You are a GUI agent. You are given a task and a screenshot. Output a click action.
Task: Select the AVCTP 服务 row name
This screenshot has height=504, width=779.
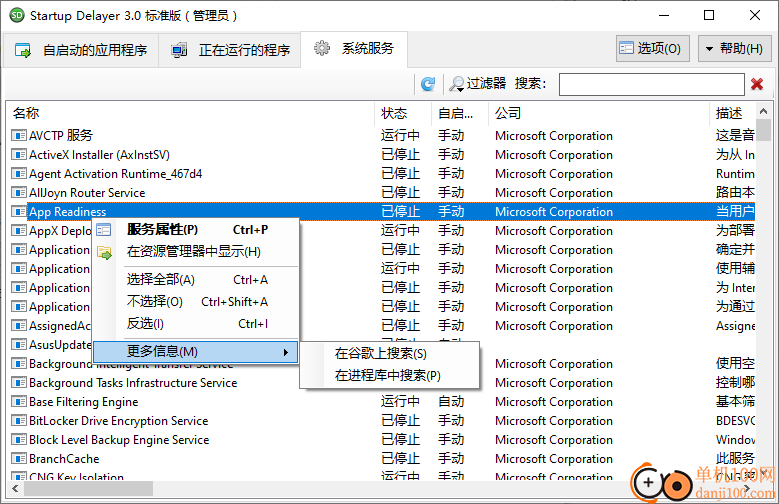pos(61,135)
